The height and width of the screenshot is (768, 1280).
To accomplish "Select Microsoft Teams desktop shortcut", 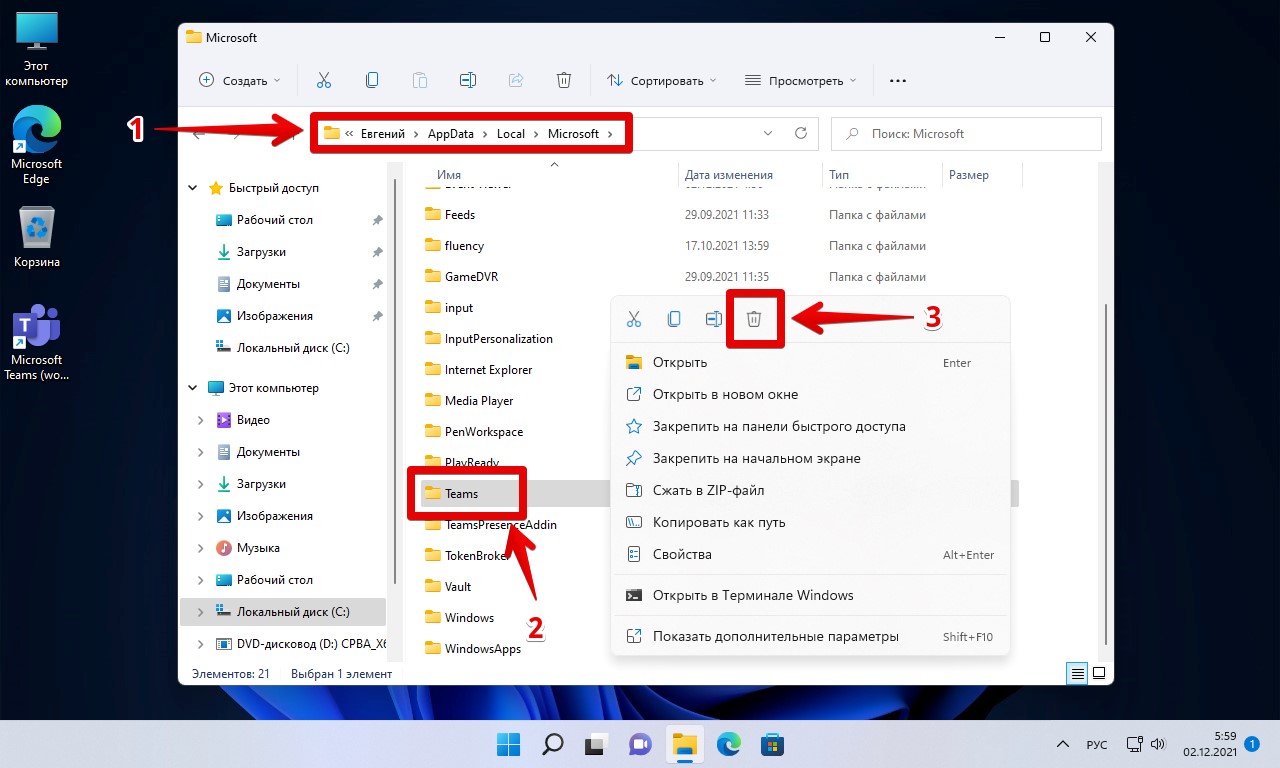I will pos(37,342).
